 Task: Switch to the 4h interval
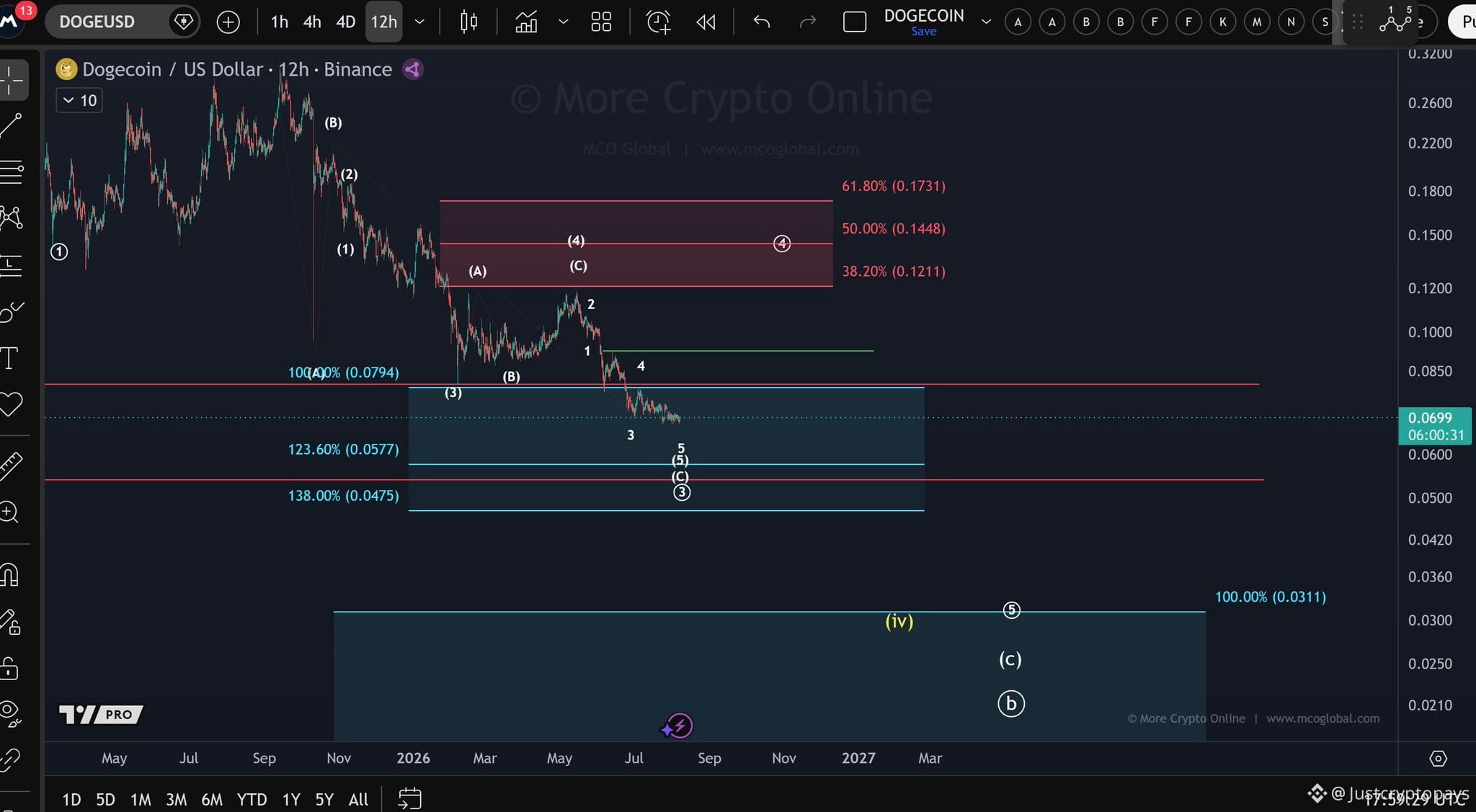pyautogui.click(x=312, y=22)
